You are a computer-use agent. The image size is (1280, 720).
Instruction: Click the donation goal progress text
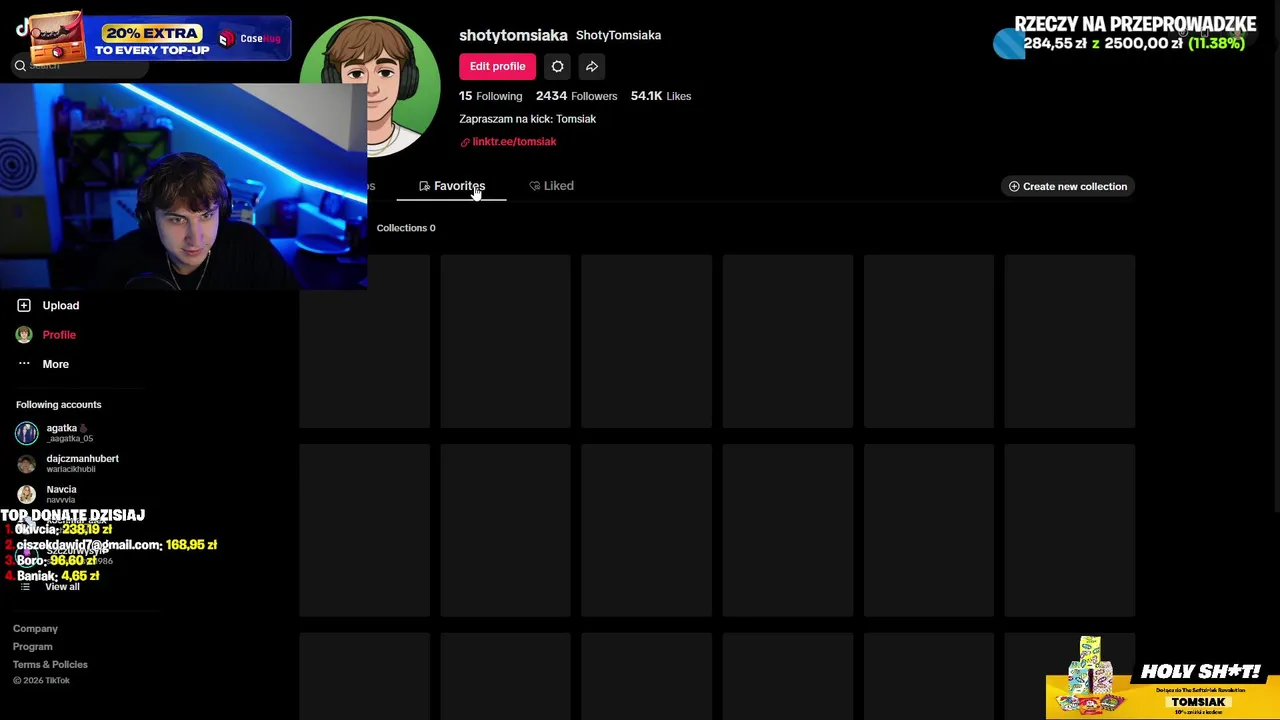[x=1134, y=43]
